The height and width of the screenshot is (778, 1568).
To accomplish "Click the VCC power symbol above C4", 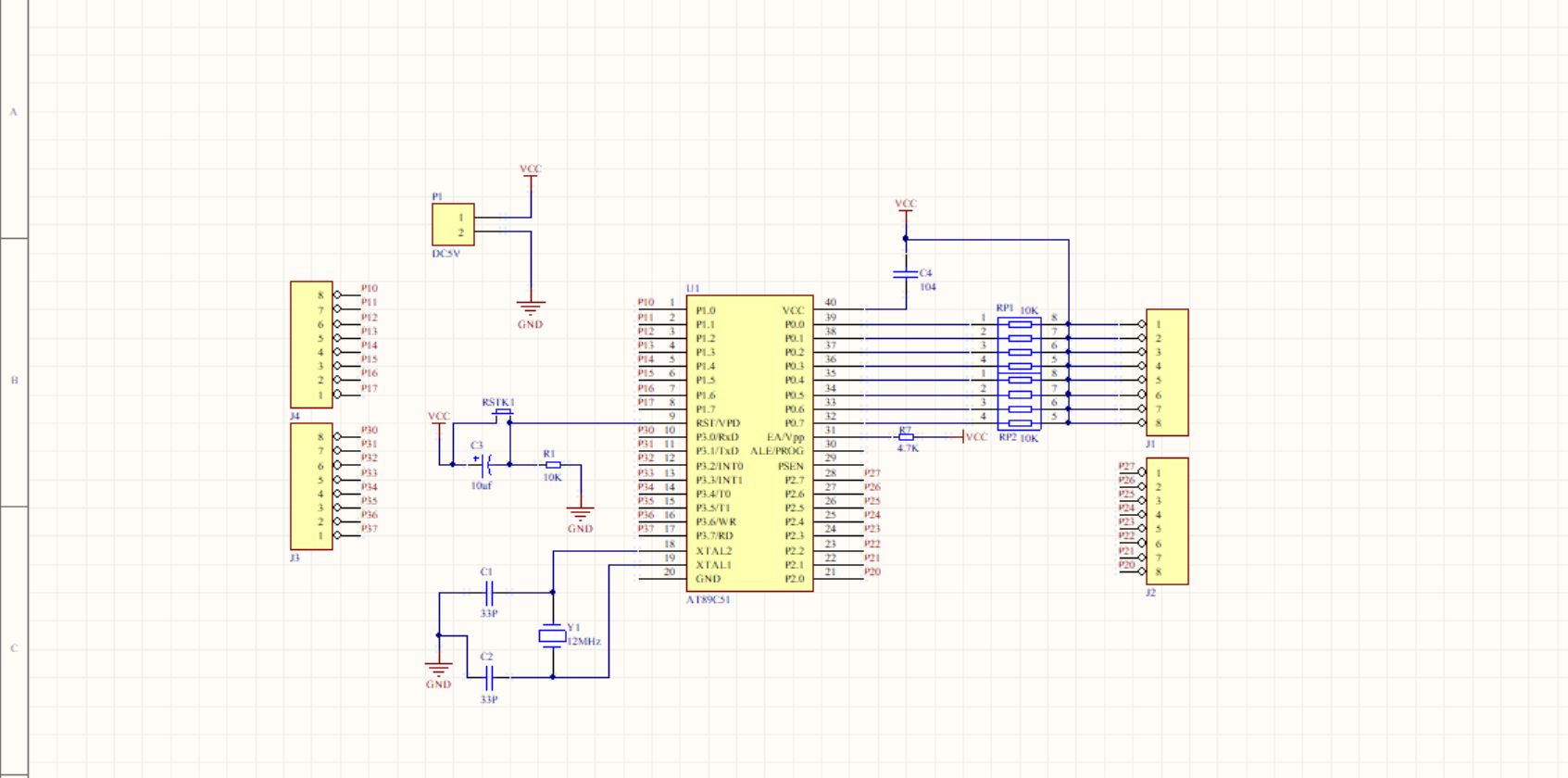I will 905,209.
